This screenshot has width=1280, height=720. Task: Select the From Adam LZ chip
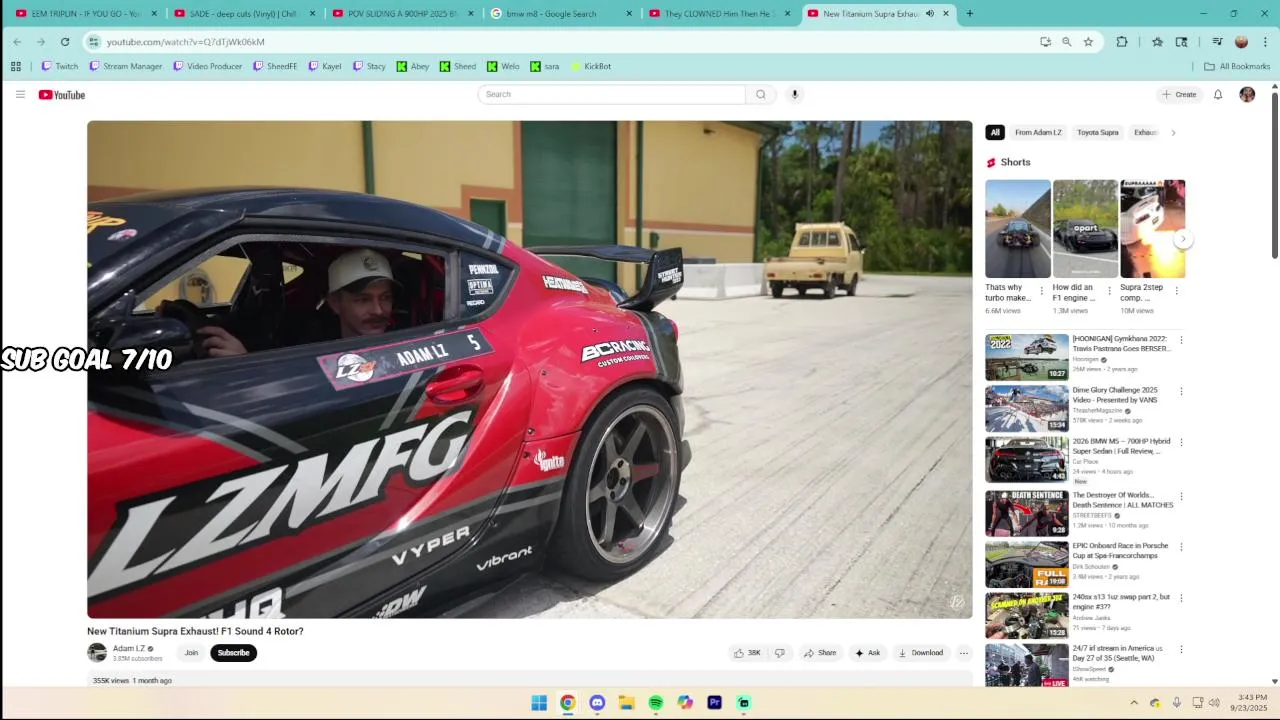(1038, 132)
